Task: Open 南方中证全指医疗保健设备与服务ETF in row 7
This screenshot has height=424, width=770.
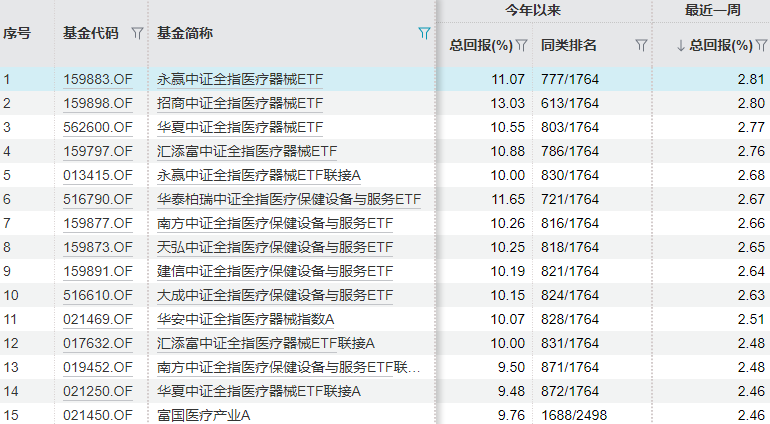Action: (x=275, y=223)
